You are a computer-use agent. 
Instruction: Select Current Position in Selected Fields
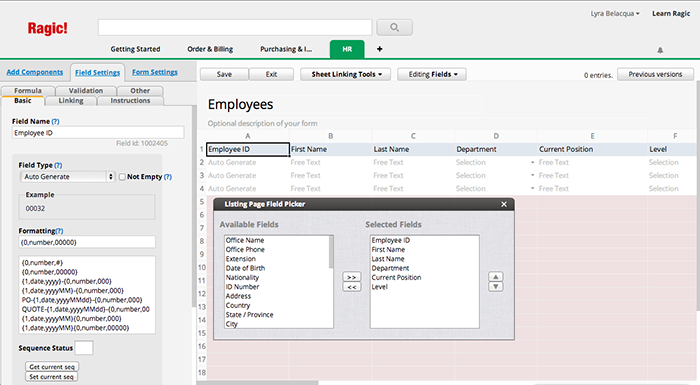tap(396, 277)
